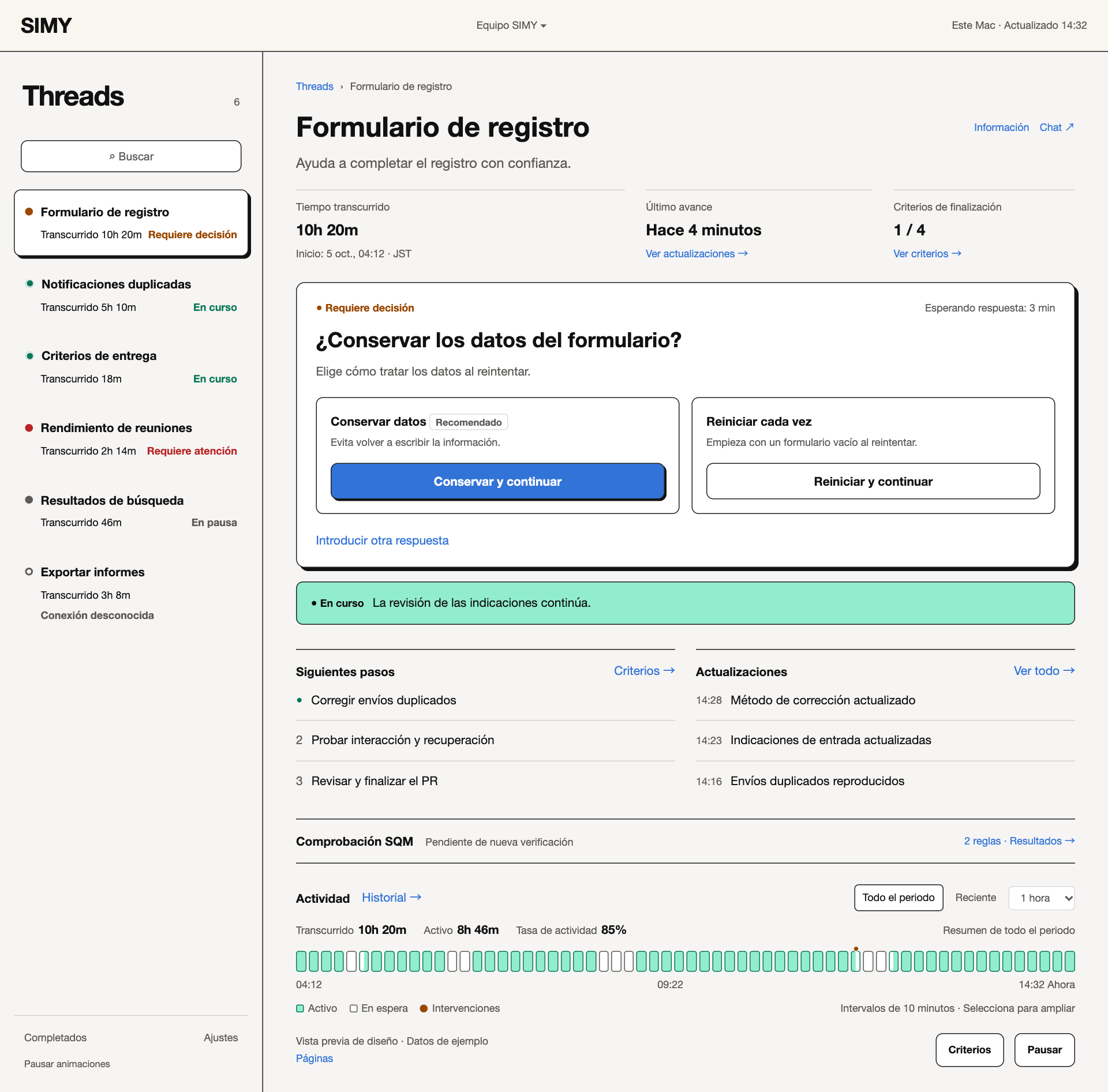Screen dimensions: 1108x1092
Task: Click the first activity bar at 04:12
Action: click(301, 962)
